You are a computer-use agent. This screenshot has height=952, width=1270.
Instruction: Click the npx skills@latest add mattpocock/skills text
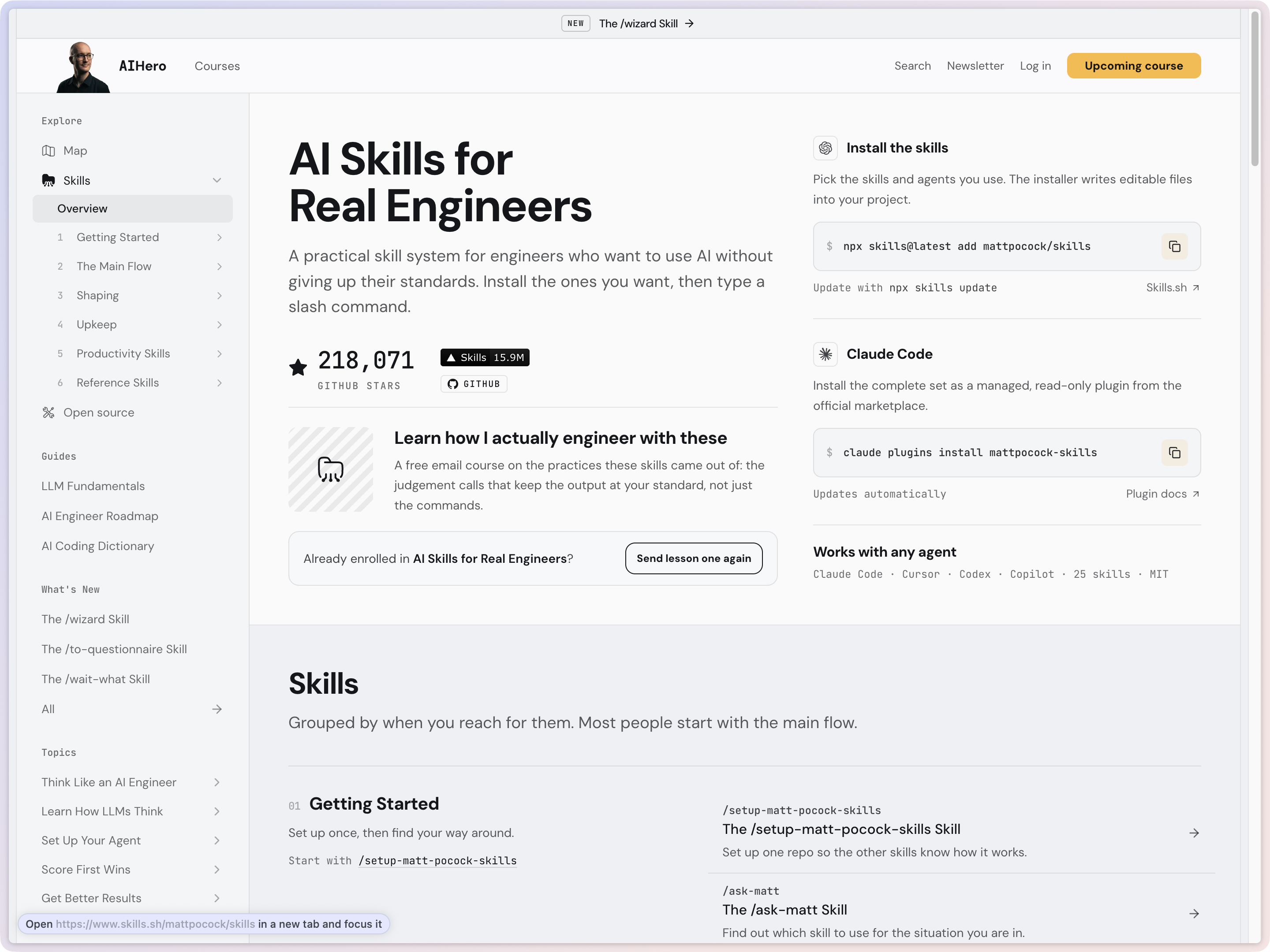[x=967, y=247]
